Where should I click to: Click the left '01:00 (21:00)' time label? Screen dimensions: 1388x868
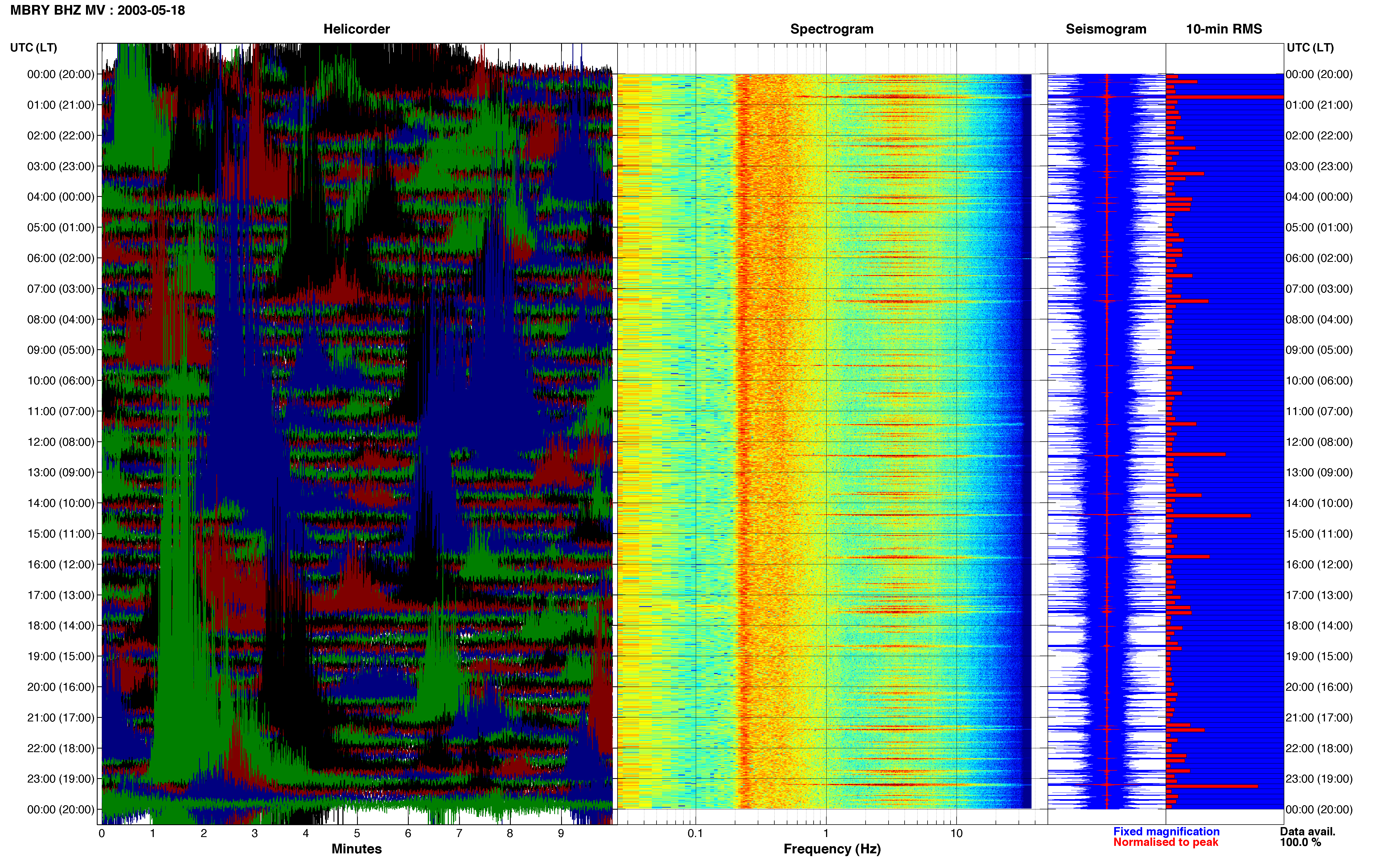(x=61, y=105)
